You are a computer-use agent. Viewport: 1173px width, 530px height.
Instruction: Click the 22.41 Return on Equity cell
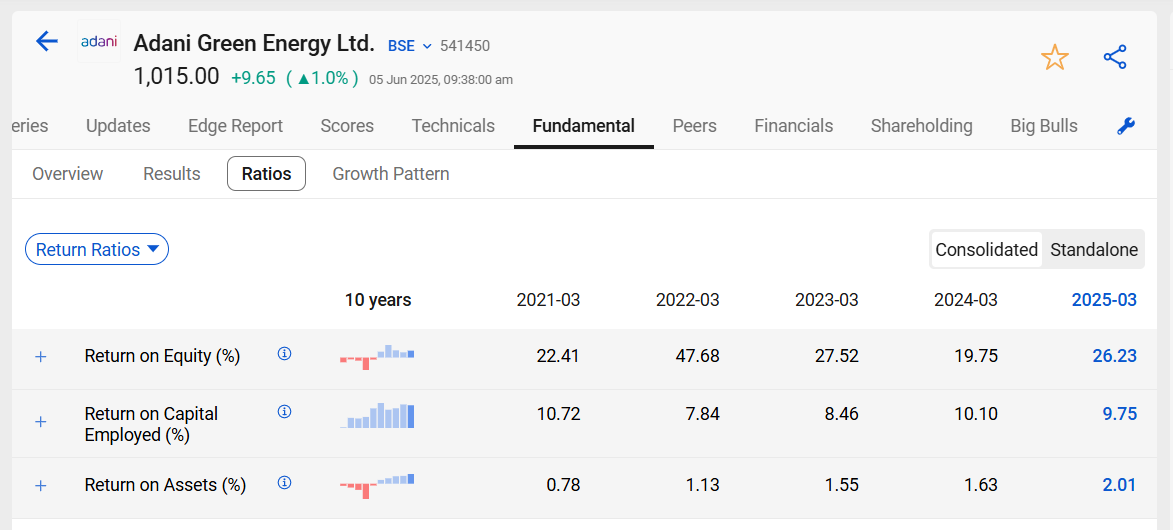558,356
